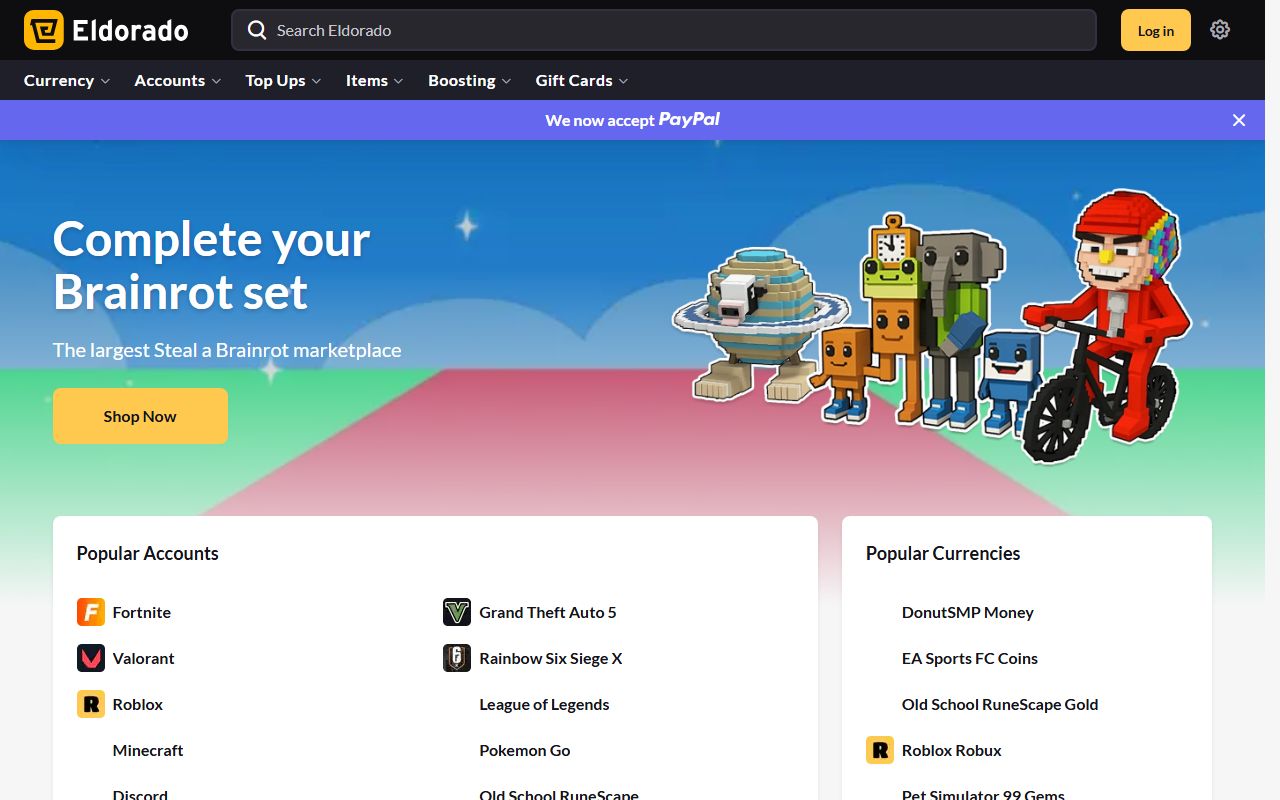Click the Popular Accounts heading

pyautogui.click(x=148, y=553)
